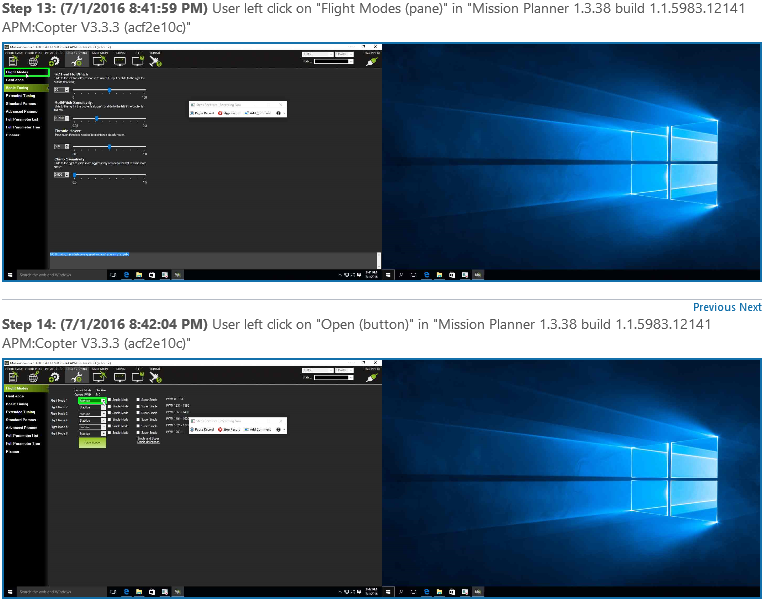The height and width of the screenshot is (603, 768).
Task: Select Standard Params in Step 14 sidebar
Action: pos(21,420)
